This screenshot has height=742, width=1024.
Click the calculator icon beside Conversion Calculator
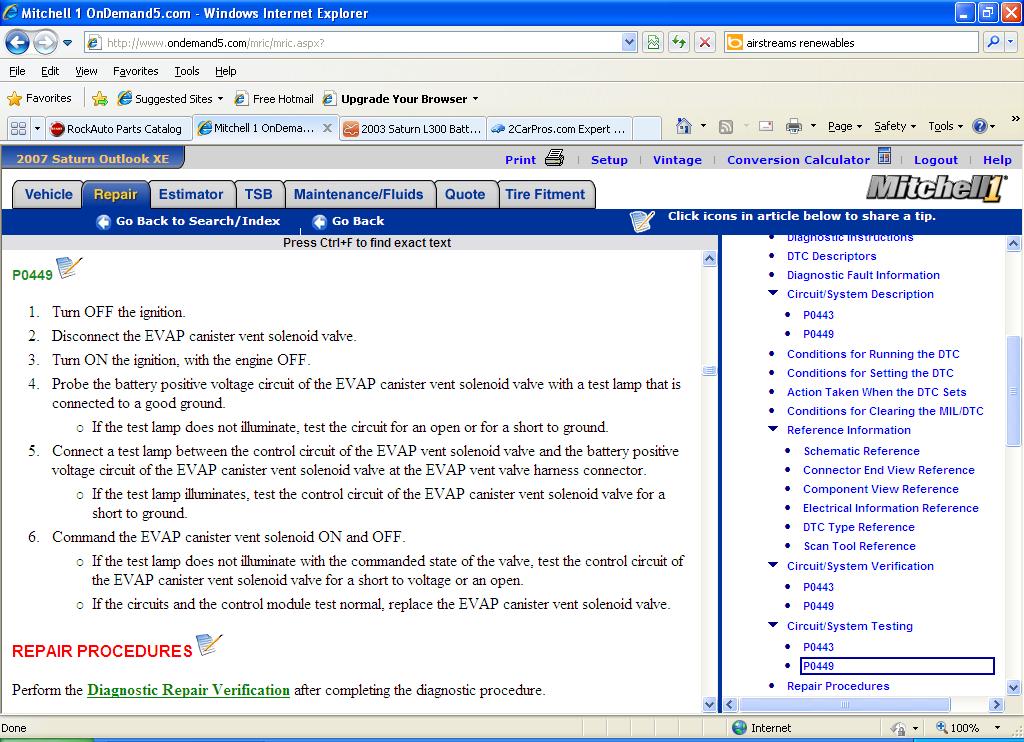tap(884, 156)
